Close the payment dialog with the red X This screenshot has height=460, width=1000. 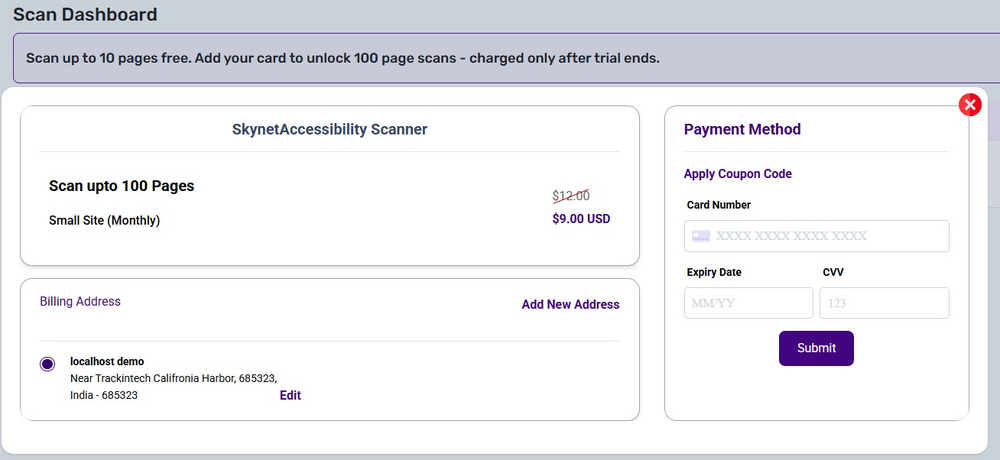pyautogui.click(x=969, y=105)
